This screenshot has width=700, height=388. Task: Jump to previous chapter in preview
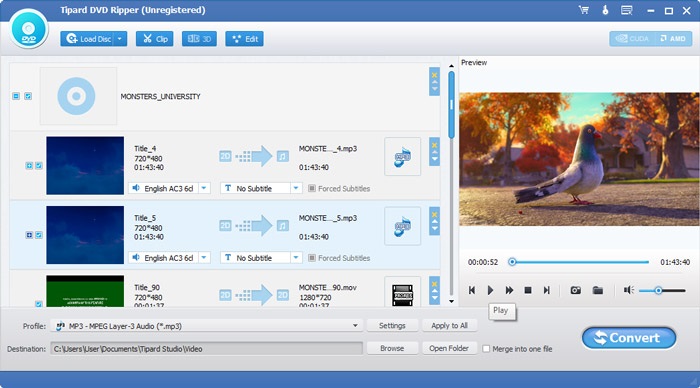[x=472, y=290]
